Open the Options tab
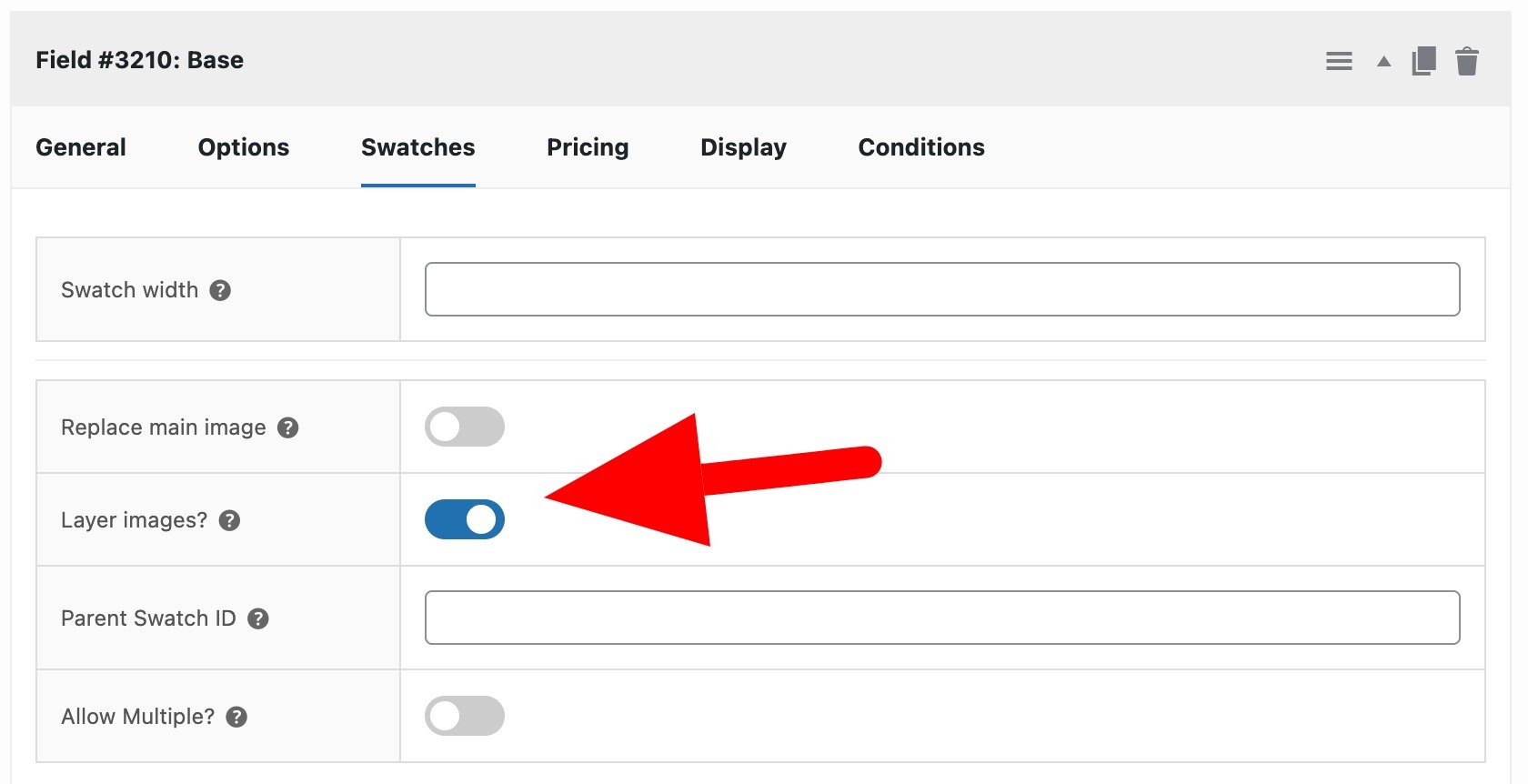The width and height of the screenshot is (1528, 784). pos(243,146)
